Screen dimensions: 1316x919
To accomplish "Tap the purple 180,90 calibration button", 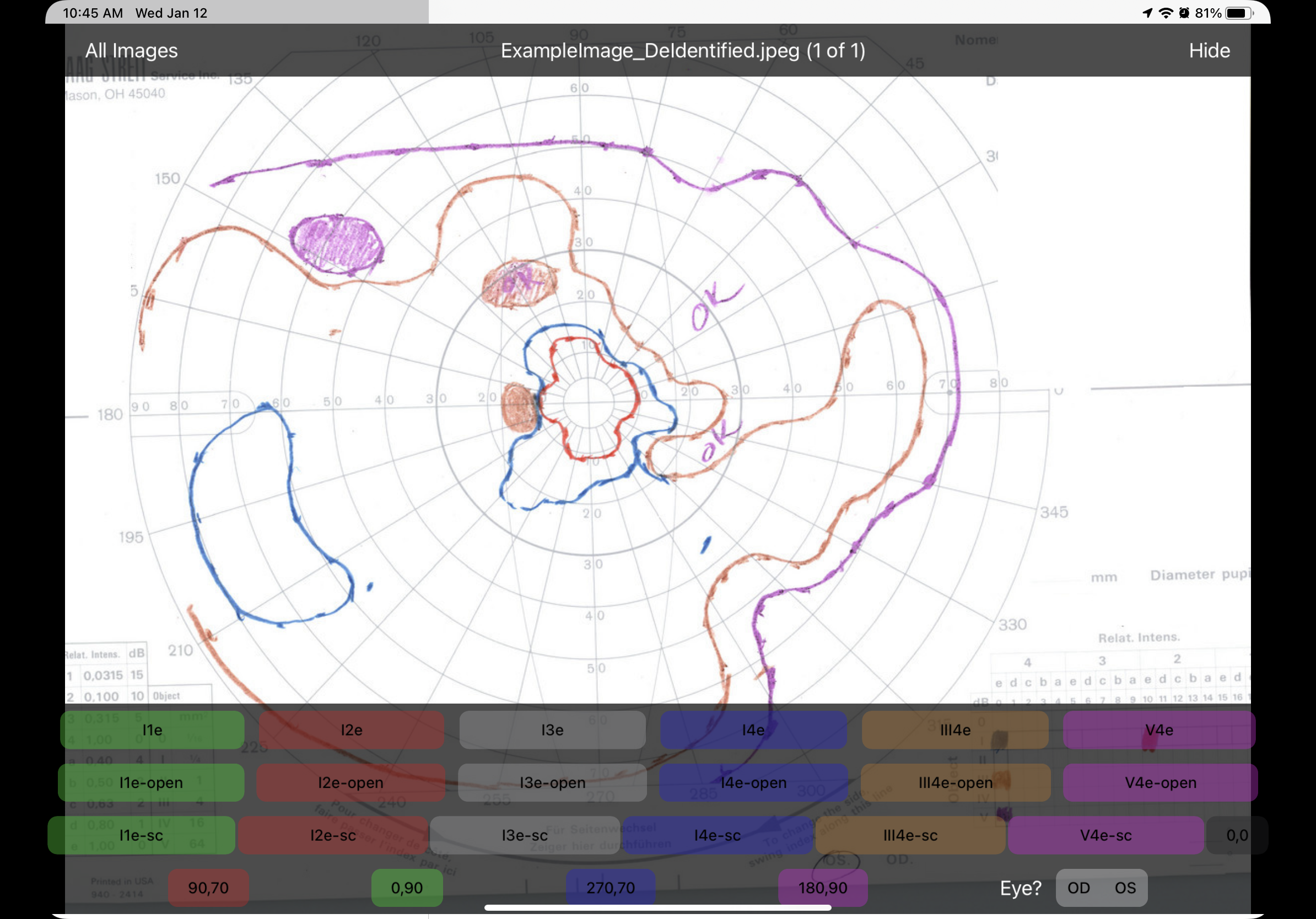I will pyautogui.click(x=822, y=888).
